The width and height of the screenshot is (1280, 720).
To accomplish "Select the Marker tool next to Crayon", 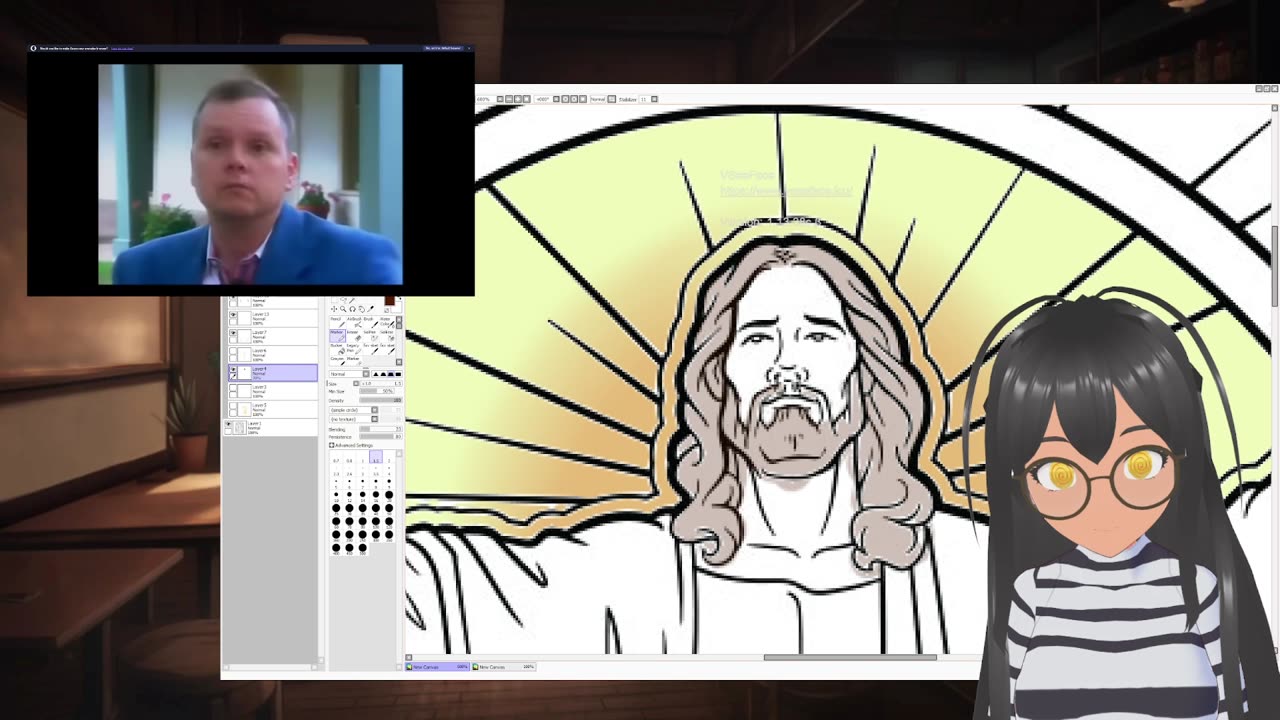I will pyautogui.click(x=354, y=362).
